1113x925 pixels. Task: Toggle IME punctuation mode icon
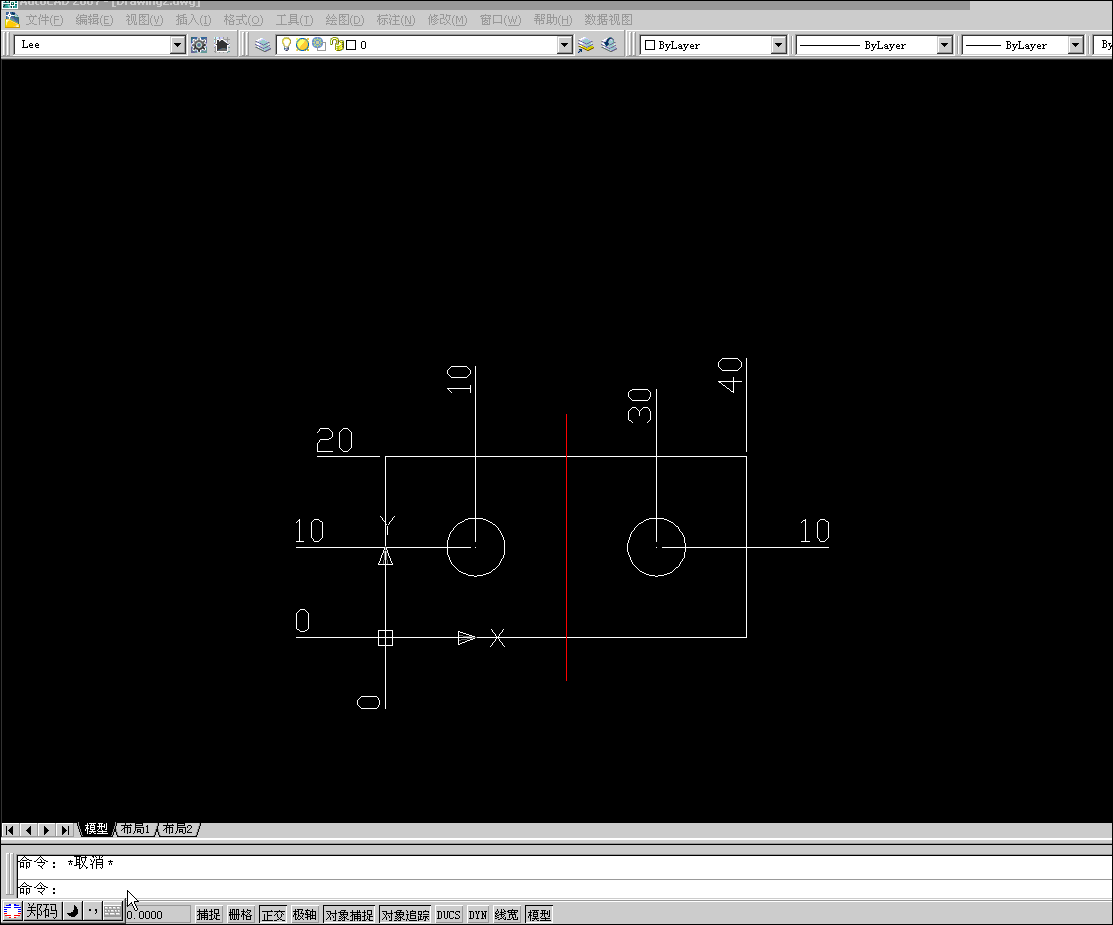(x=92, y=911)
